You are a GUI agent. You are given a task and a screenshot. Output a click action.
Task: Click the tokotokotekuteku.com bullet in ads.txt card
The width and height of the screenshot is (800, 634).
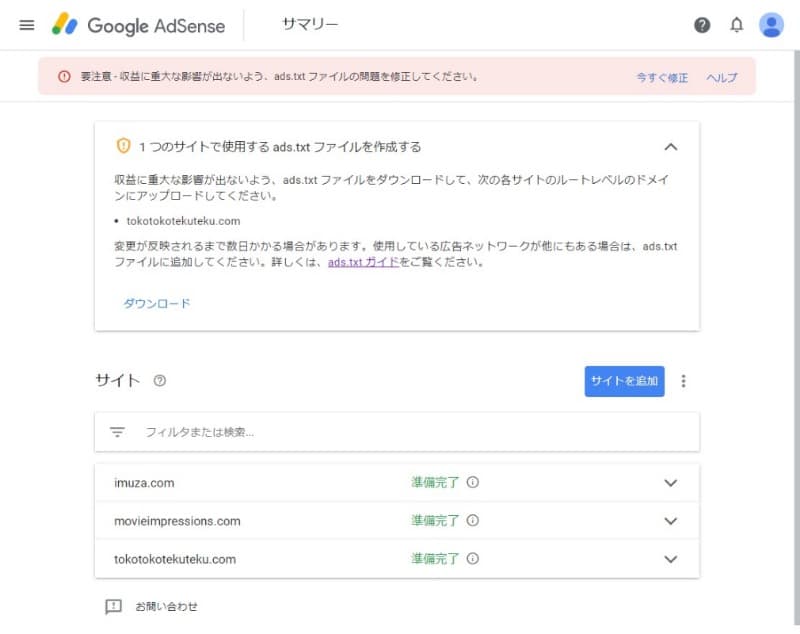183,221
